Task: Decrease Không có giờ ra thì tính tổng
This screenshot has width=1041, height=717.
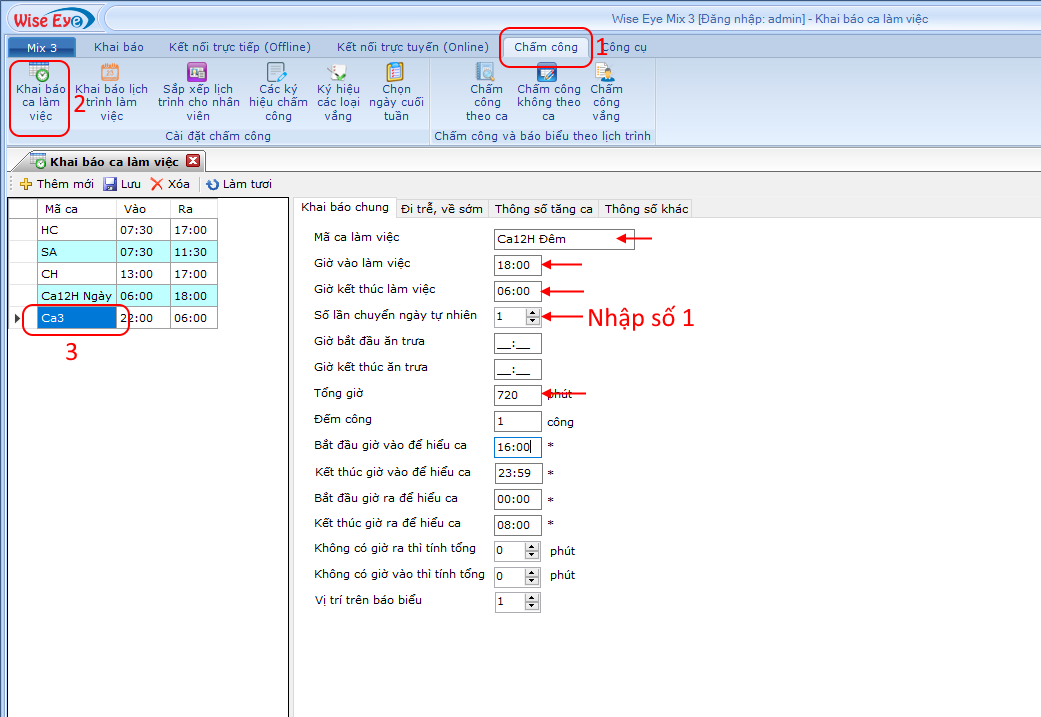Action: [x=533, y=554]
